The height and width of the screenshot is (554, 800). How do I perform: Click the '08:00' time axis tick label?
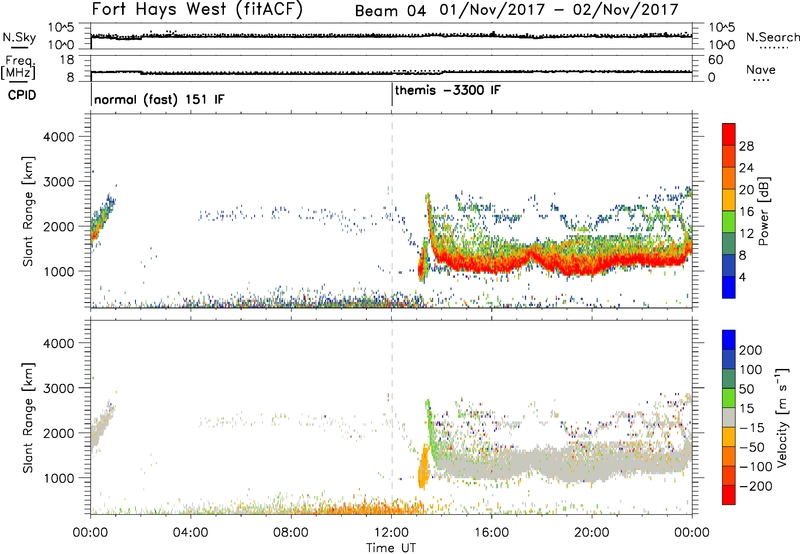point(291,533)
